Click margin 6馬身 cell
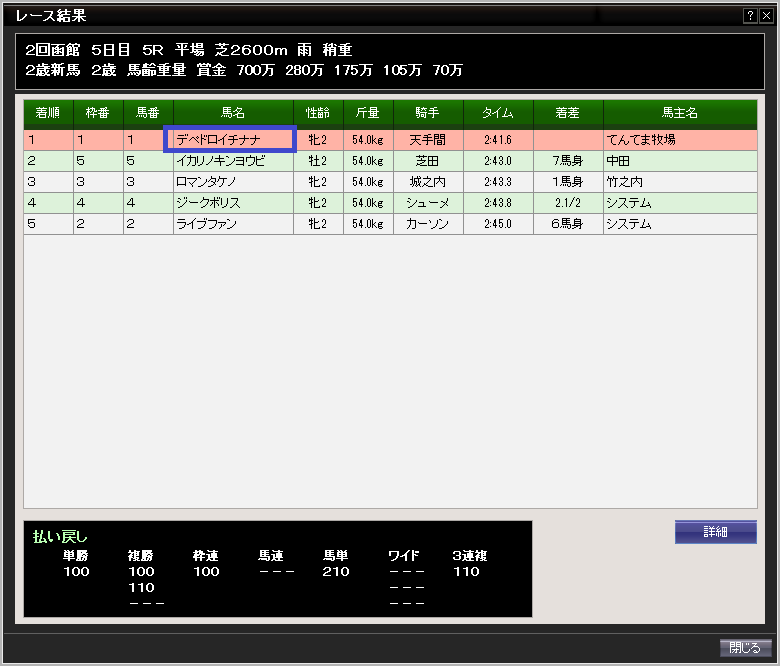This screenshot has height=666, width=780. point(568,224)
